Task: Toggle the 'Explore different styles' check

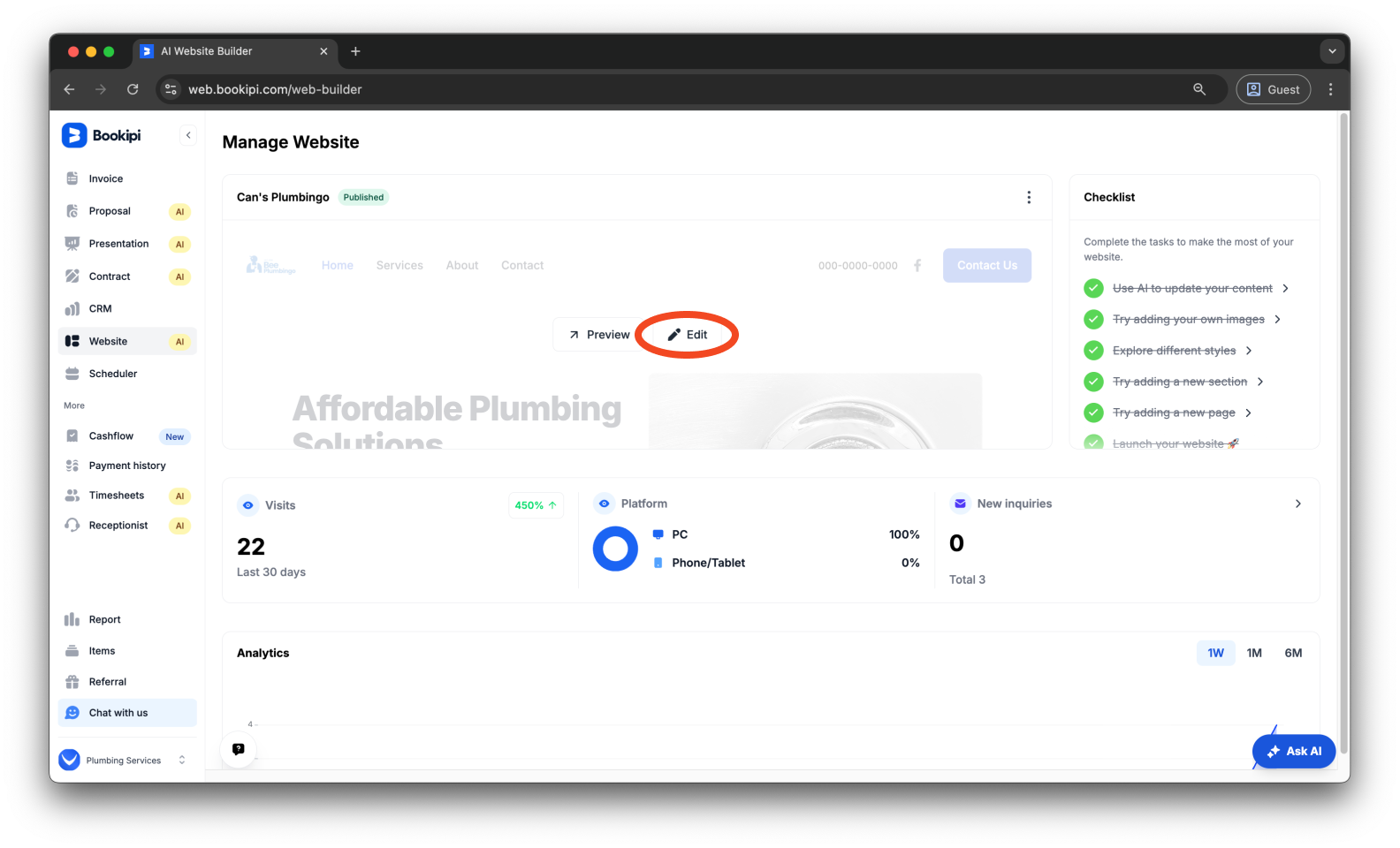Action: (1093, 351)
